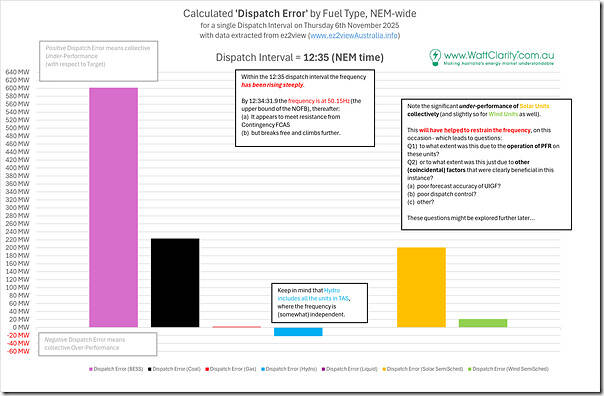Click the BESS legend color swatch
The image size is (604, 396).
click(91, 369)
